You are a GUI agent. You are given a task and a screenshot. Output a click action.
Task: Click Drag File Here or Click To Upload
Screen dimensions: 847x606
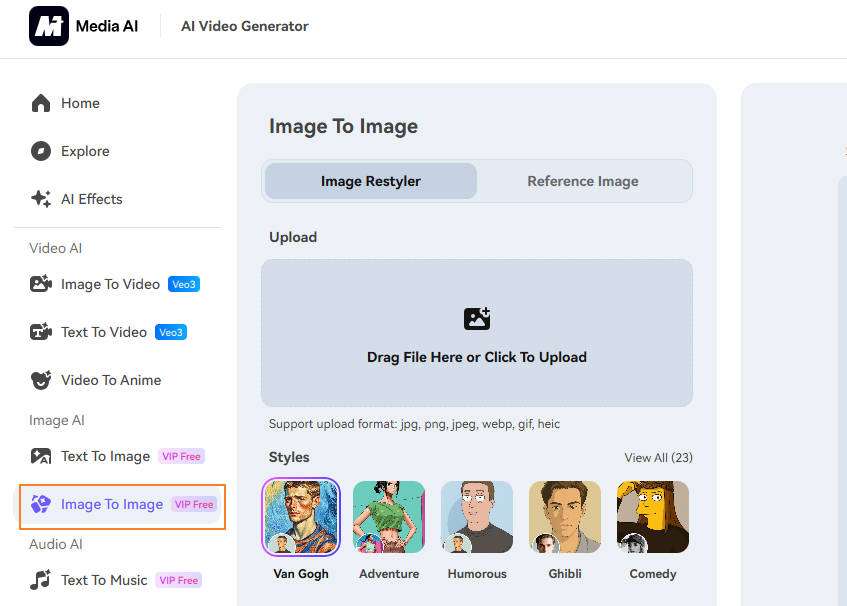pyautogui.click(x=477, y=357)
